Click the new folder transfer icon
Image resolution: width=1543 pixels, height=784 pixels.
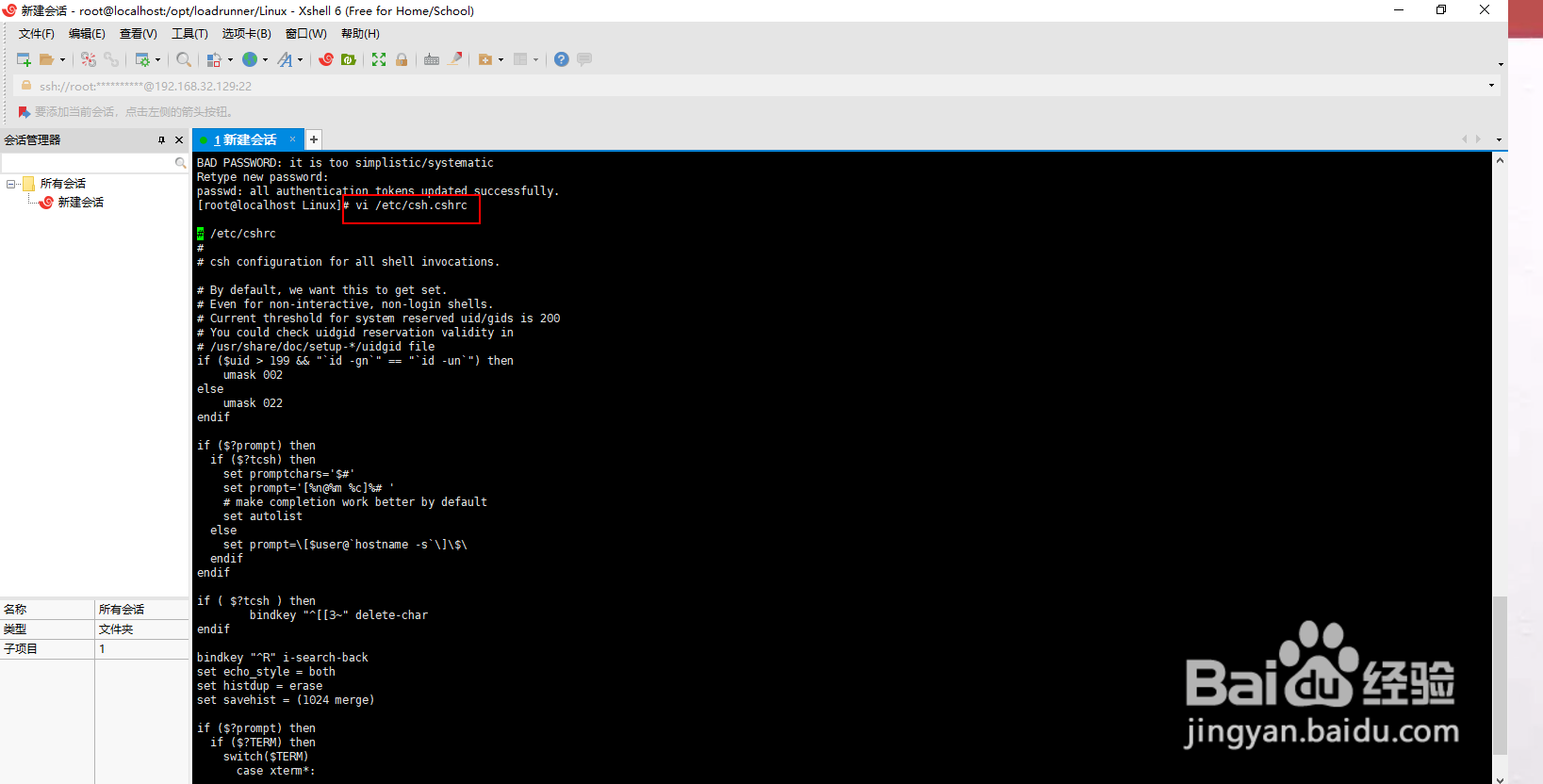coord(485,59)
